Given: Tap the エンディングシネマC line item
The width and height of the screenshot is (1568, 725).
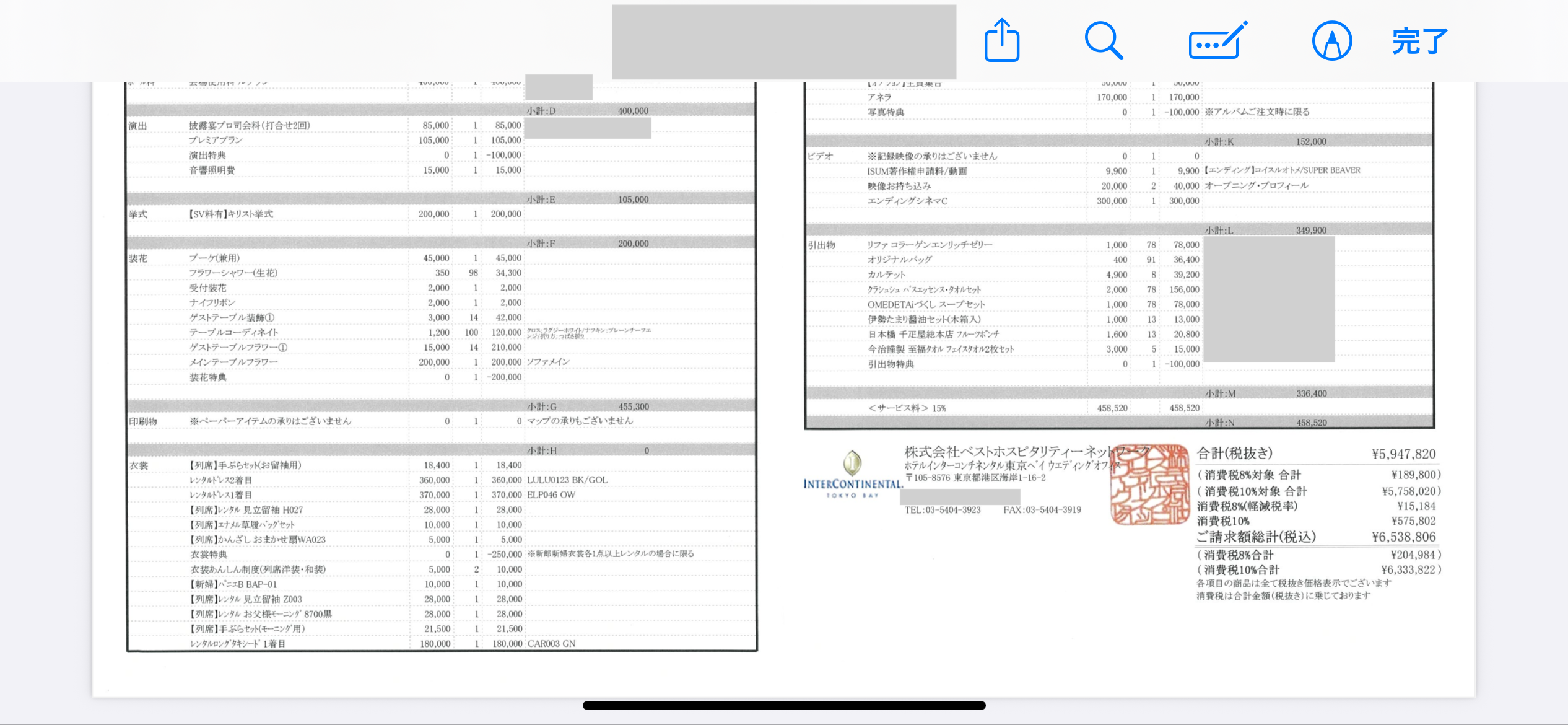Looking at the screenshot, I should 907,201.
